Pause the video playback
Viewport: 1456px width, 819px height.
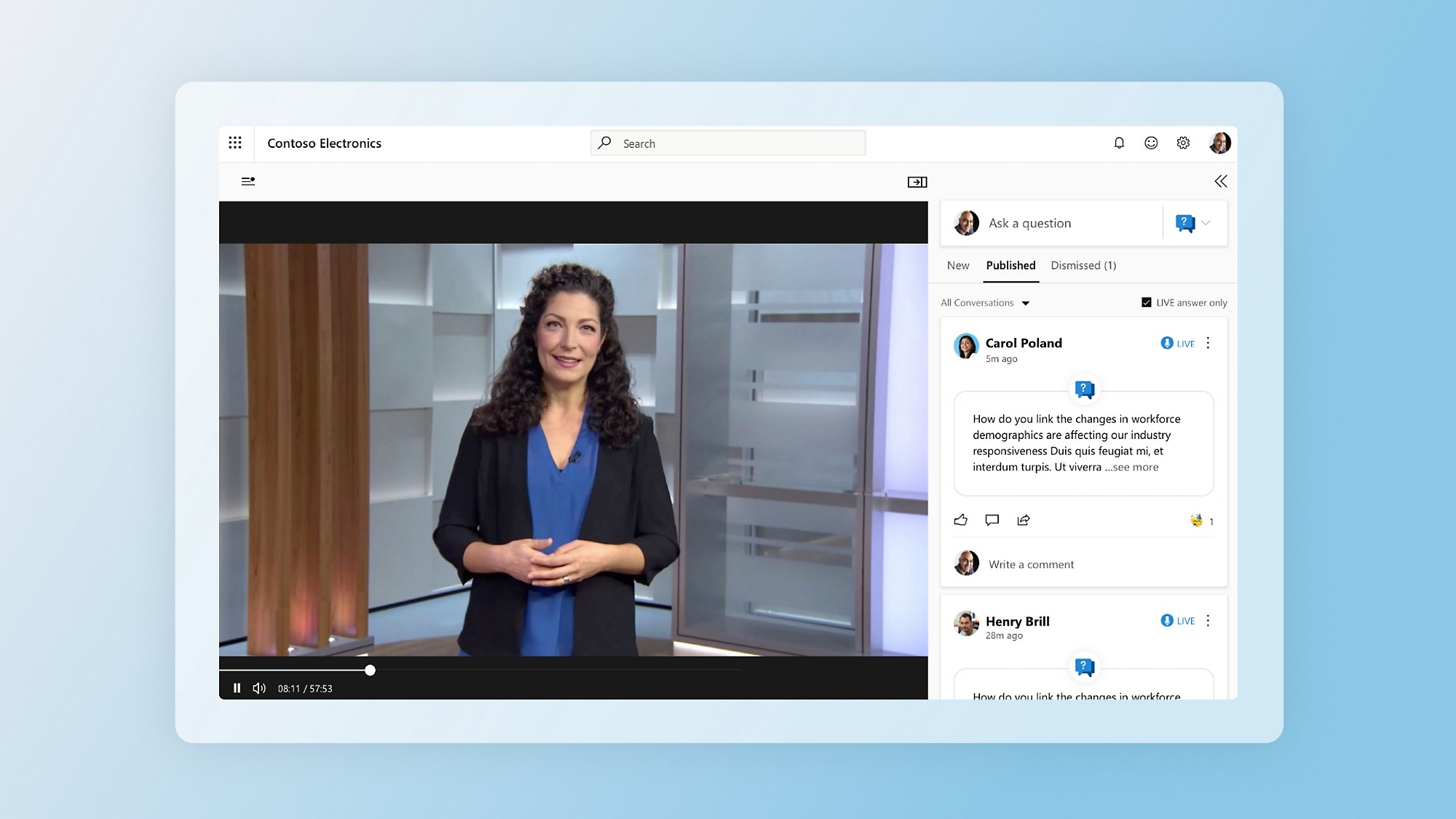pyautogui.click(x=237, y=688)
